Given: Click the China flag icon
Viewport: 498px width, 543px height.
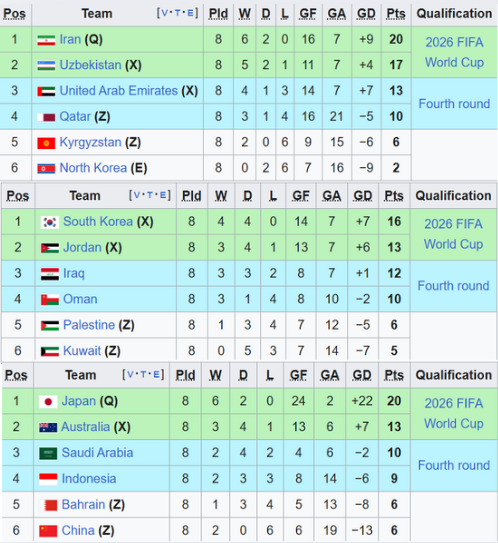Looking at the screenshot, I should tap(48, 531).
